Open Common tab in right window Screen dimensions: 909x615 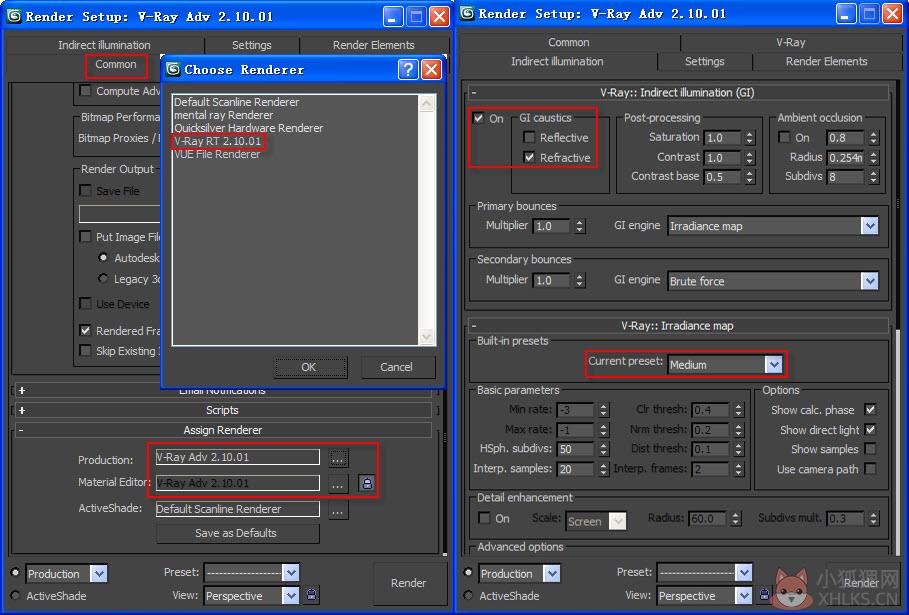(569, 42)
